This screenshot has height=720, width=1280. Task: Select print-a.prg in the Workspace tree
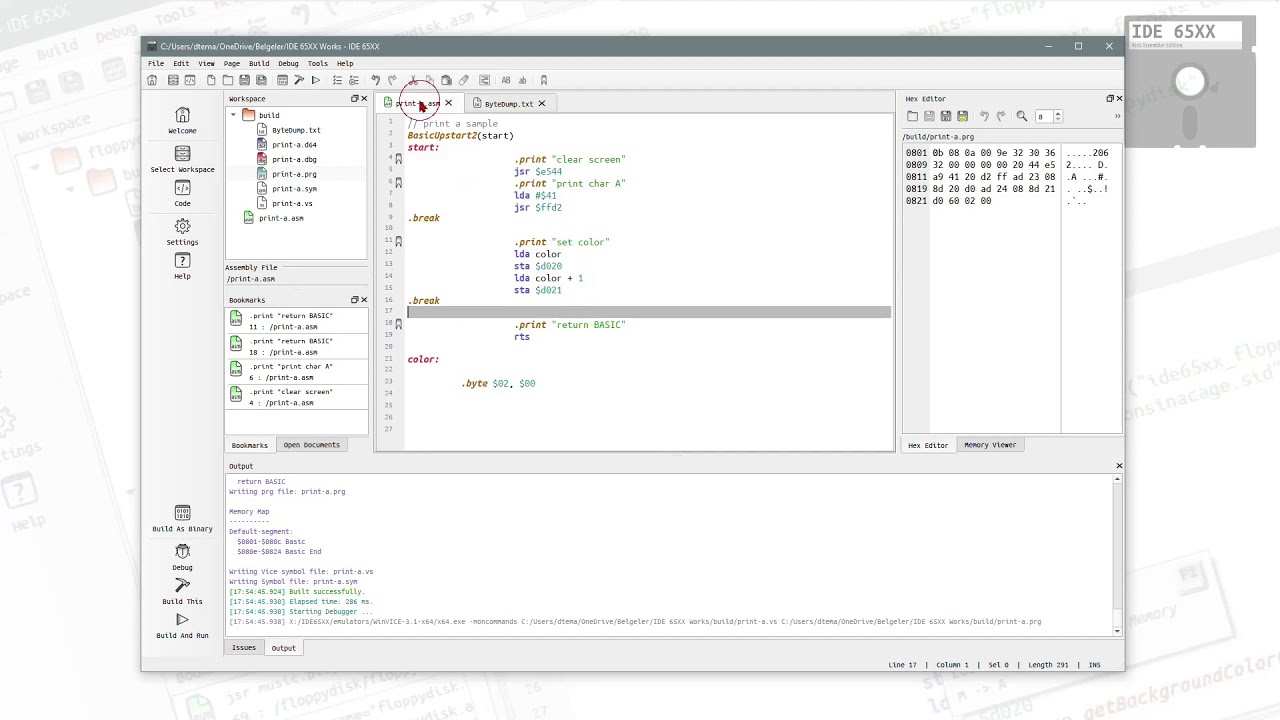(294, 174)
